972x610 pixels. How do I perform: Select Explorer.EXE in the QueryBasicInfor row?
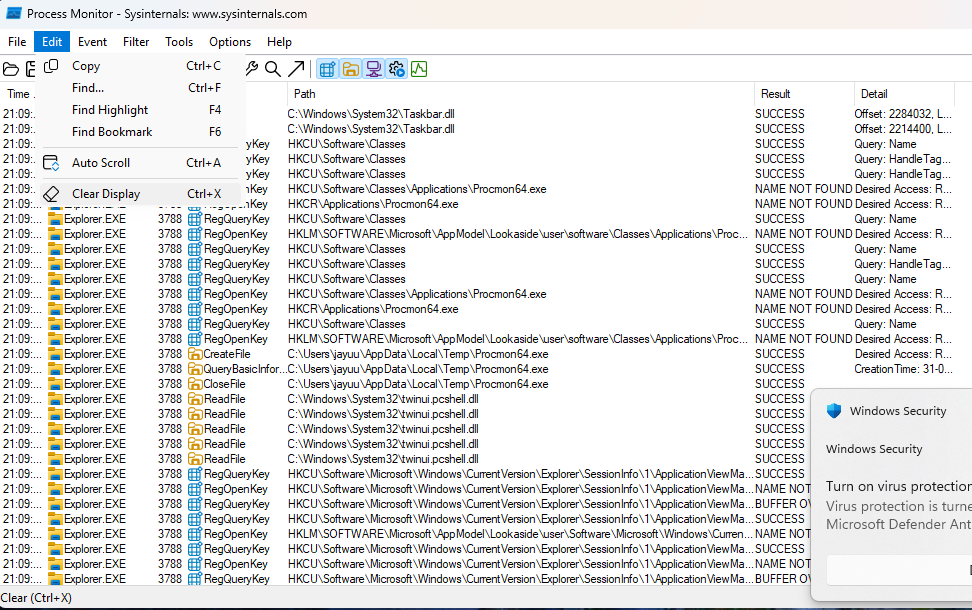click(94, 369)
